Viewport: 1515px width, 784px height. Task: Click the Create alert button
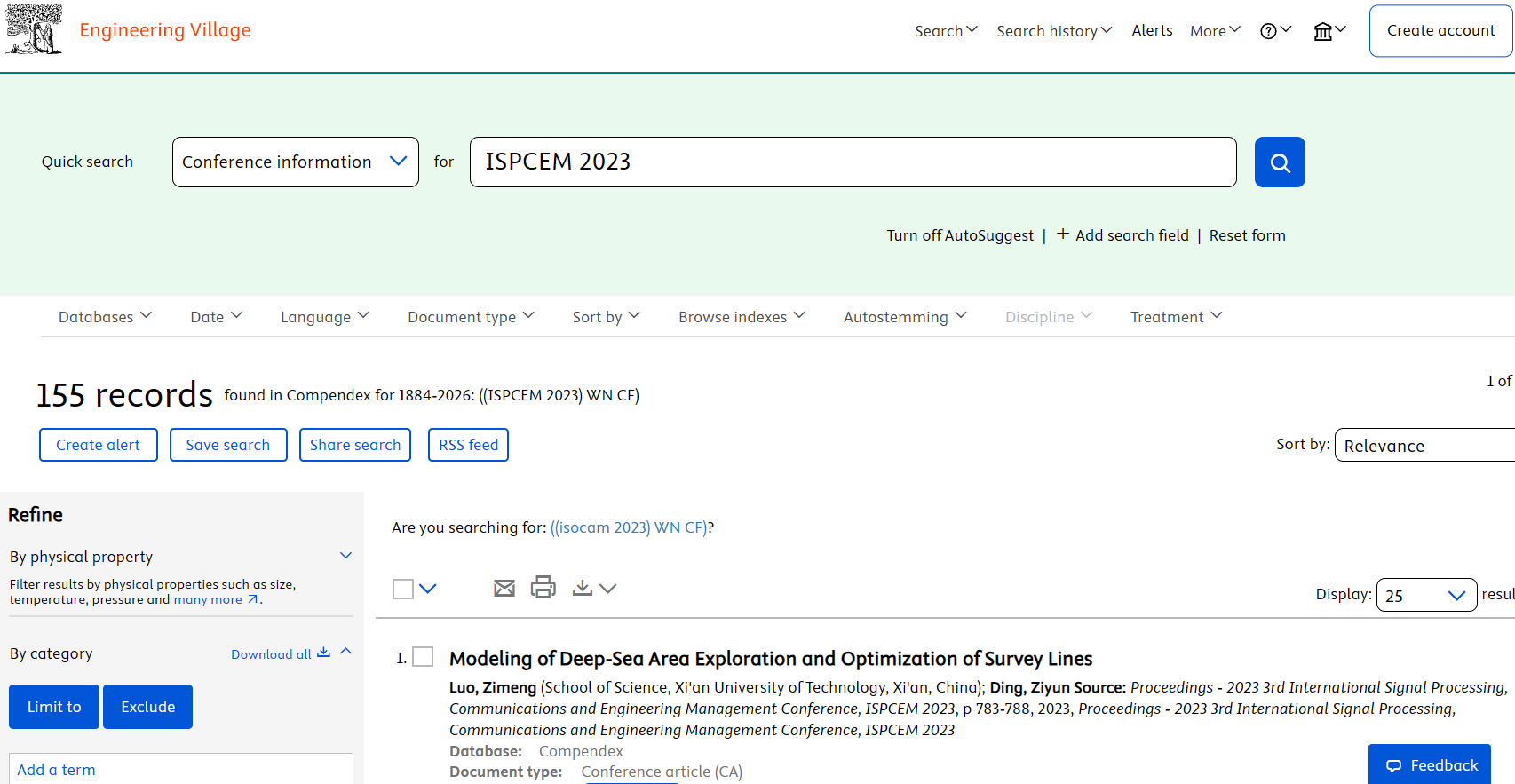point(99,445)
